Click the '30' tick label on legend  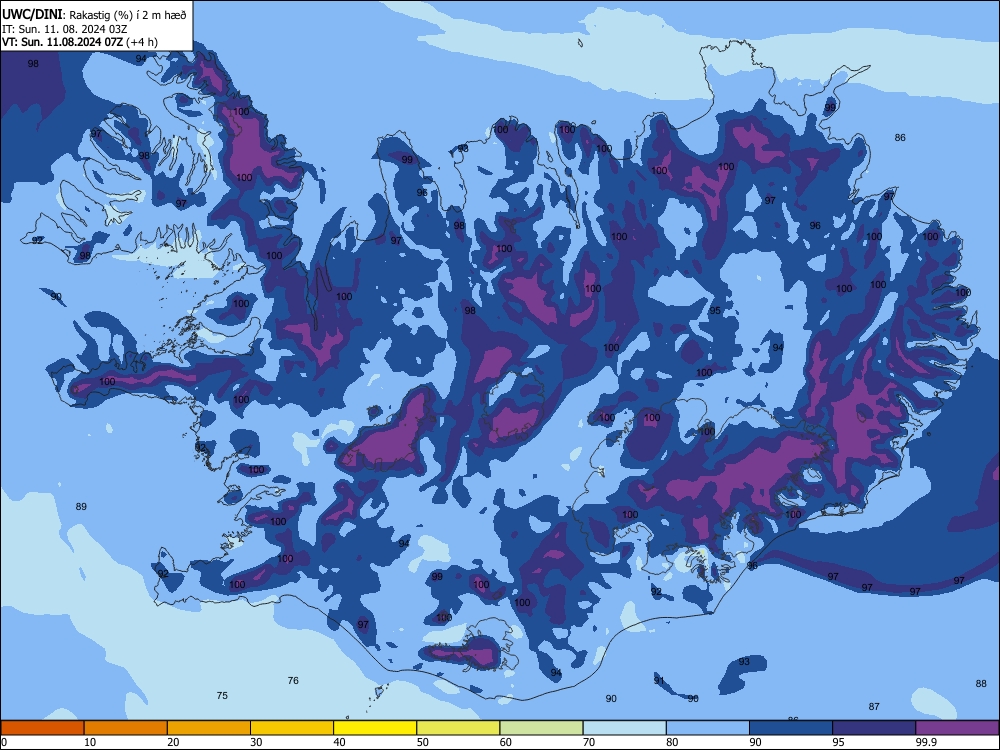tap(256, 742)
